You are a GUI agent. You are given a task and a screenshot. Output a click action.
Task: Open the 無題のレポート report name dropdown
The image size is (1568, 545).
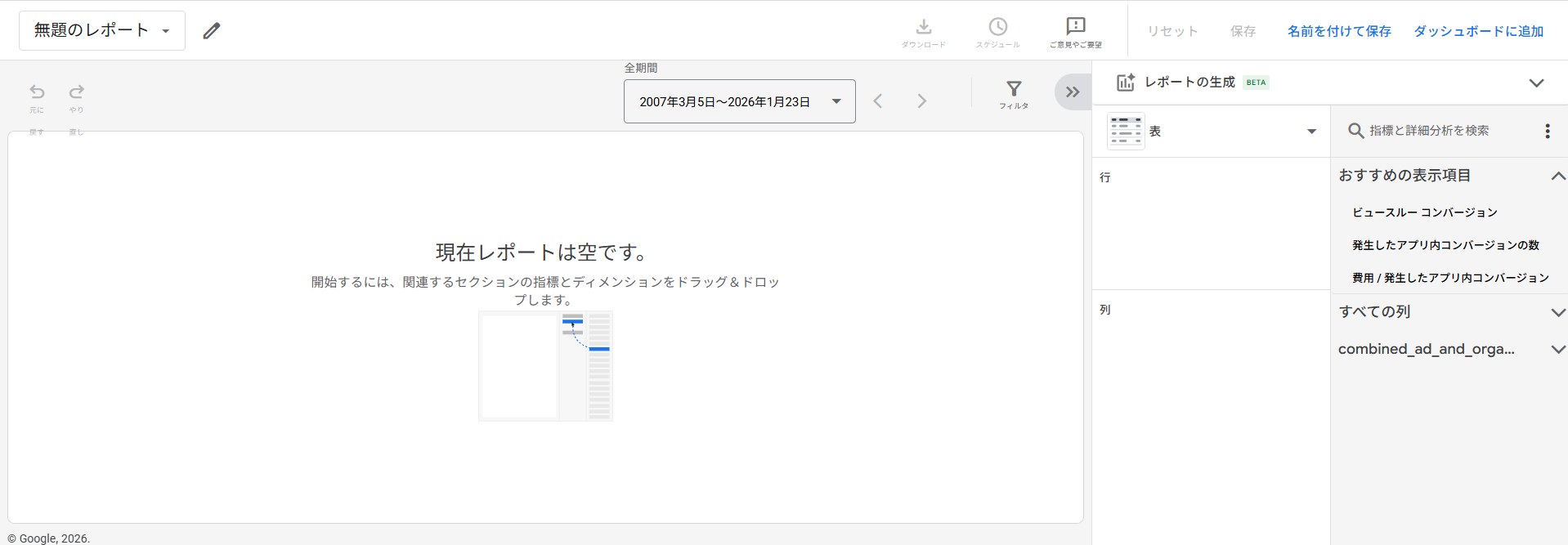pyautogui.click(x=102, y=31)
